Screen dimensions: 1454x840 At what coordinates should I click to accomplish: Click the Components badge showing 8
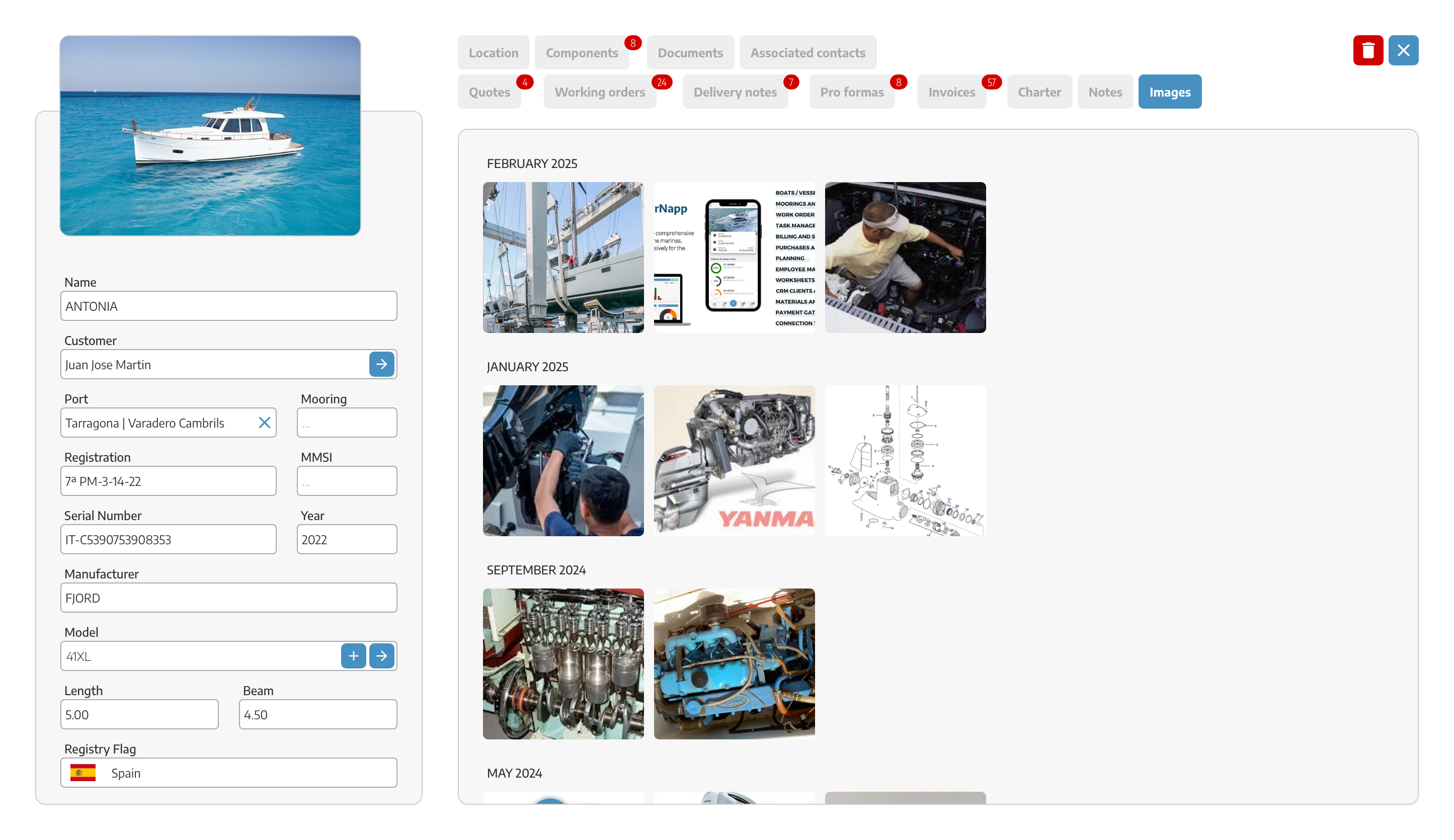[633, 43]
